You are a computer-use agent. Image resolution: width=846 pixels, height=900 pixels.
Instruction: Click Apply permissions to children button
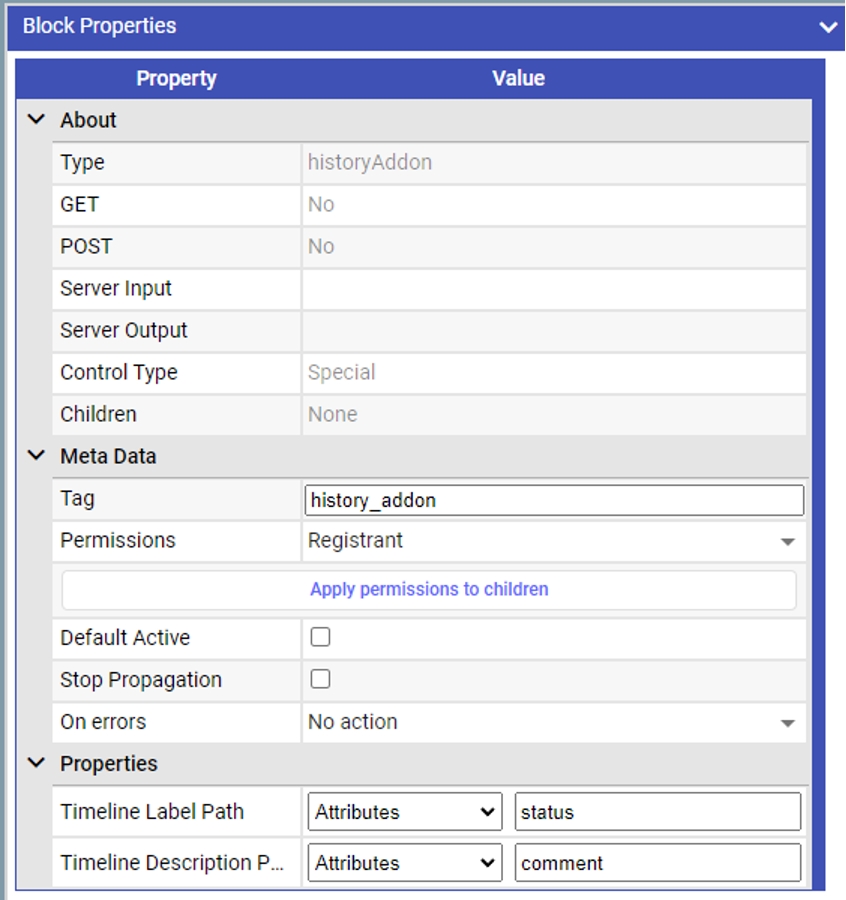tap(429, 590)
